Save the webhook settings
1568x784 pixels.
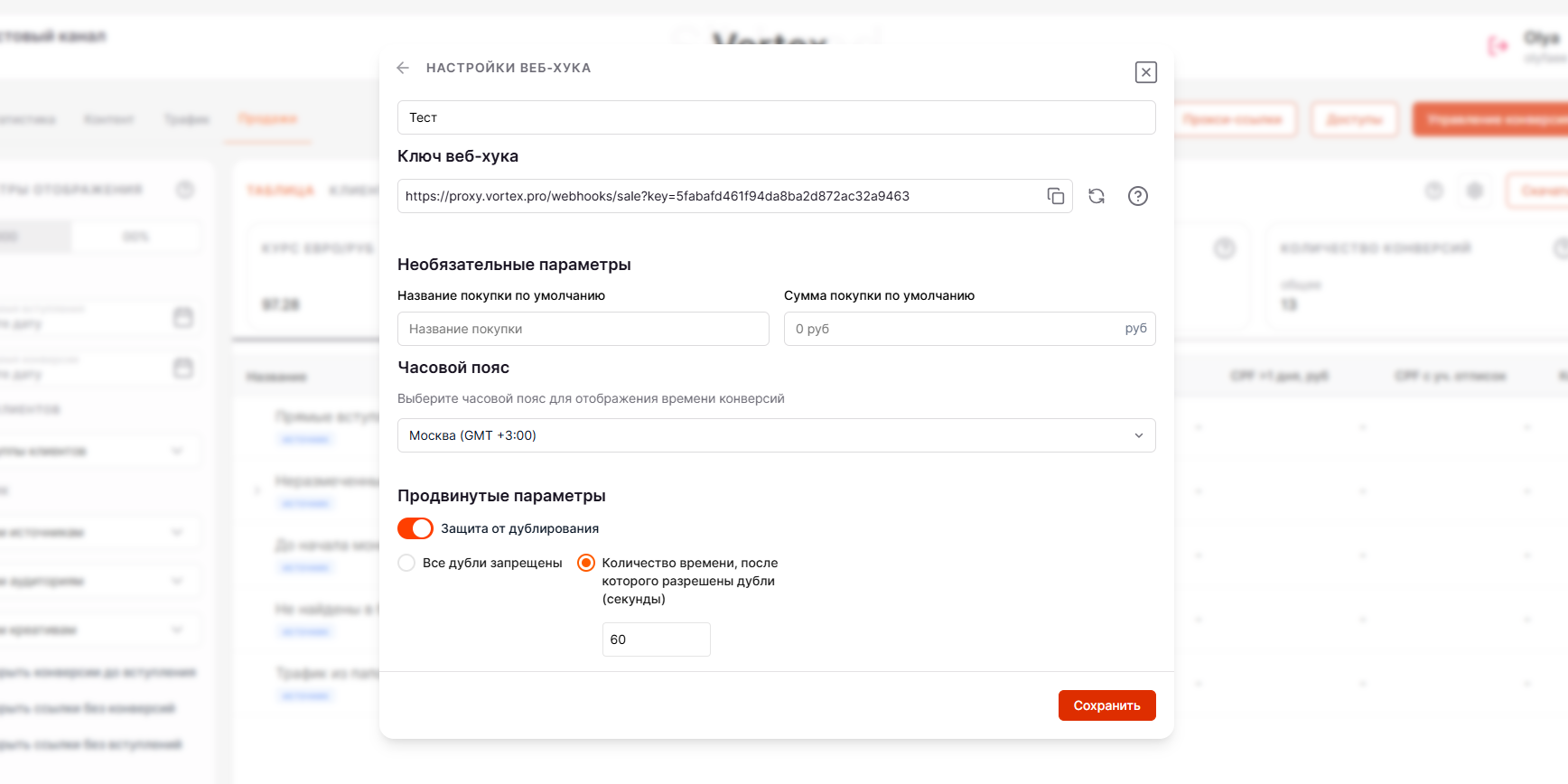pos(1106,705)
